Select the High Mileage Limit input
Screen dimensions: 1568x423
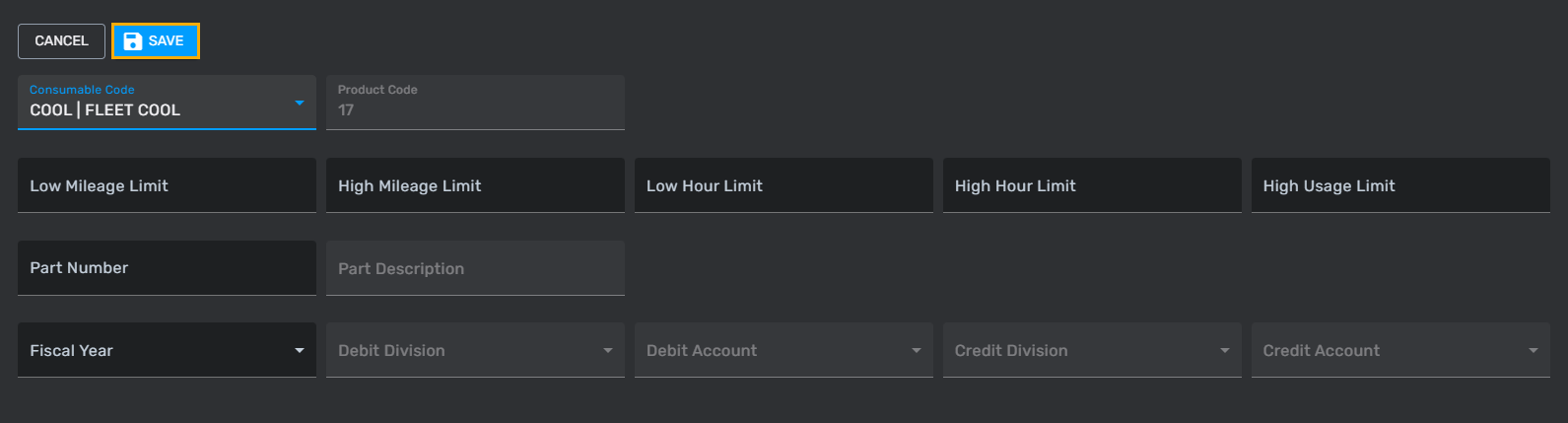pyautogui.click(x=475, y=185)
